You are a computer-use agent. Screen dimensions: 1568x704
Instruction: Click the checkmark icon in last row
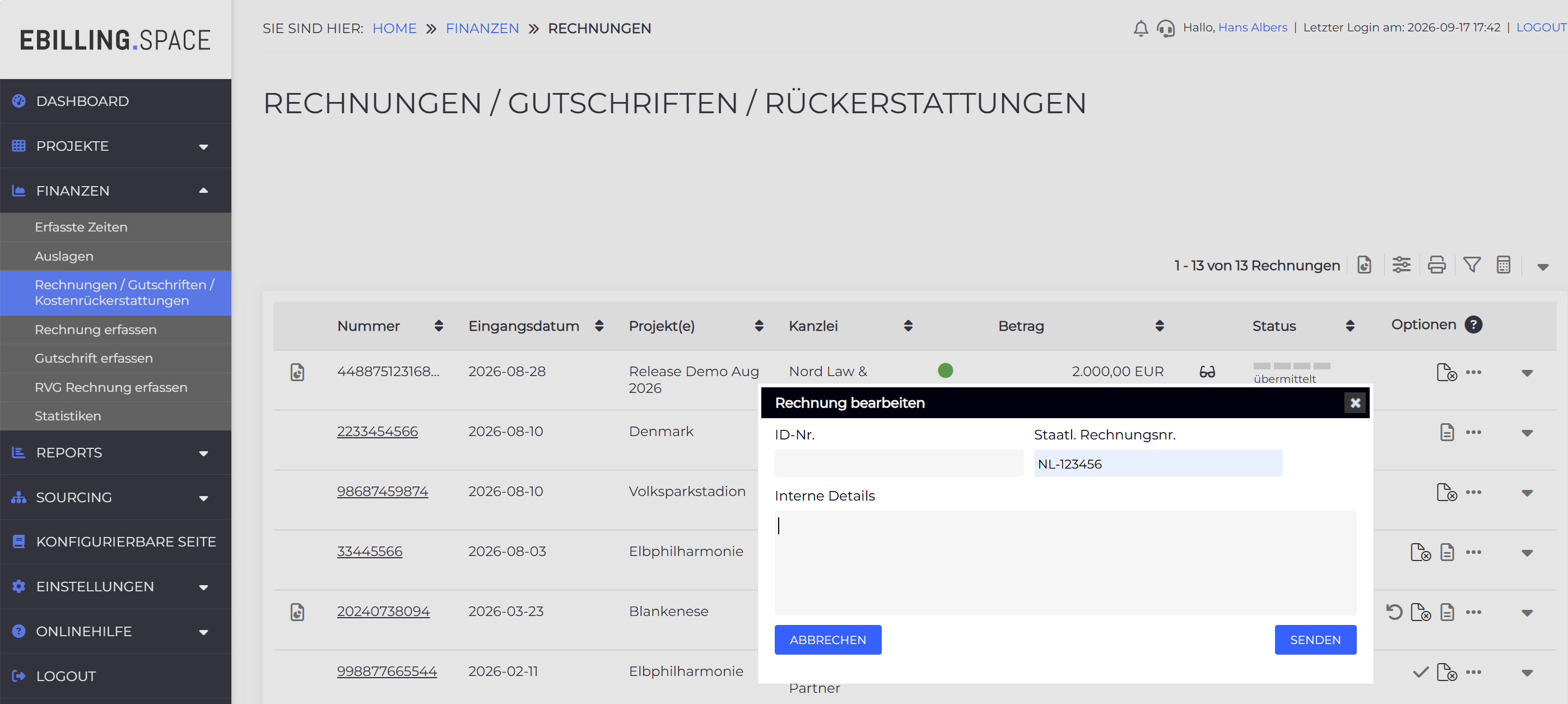1421,671
